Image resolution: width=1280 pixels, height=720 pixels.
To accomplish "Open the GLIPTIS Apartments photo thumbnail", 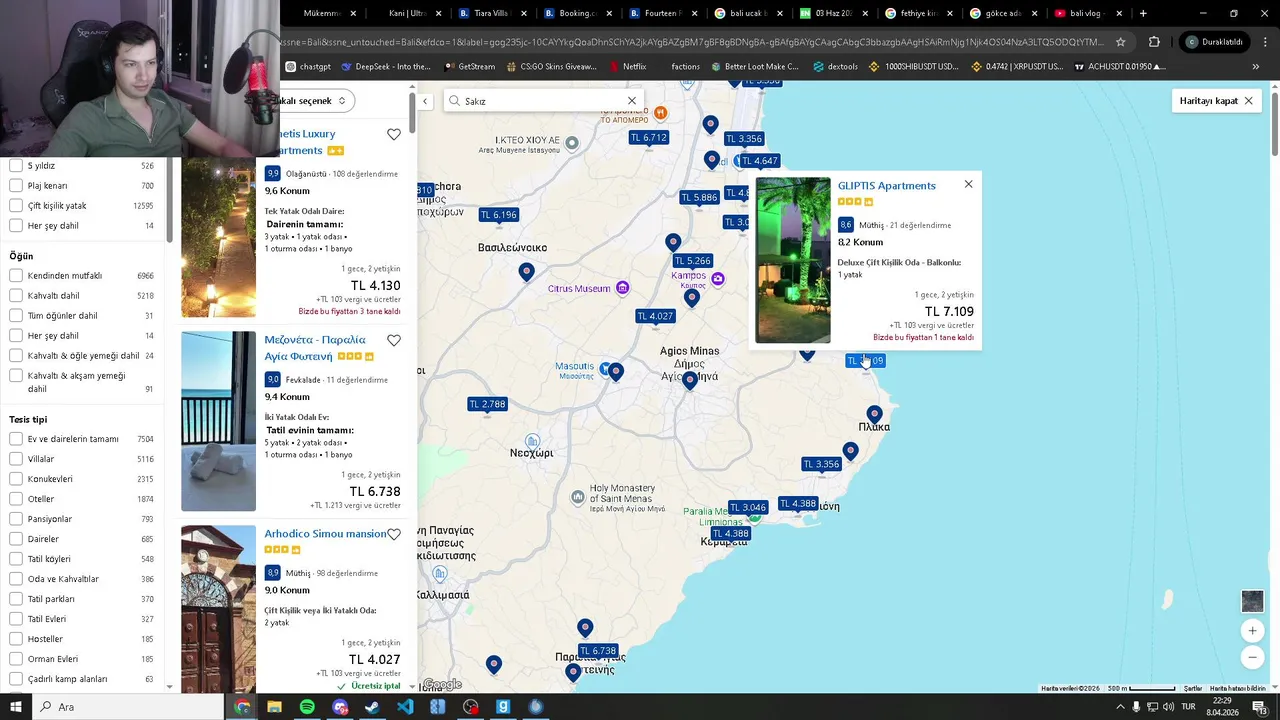I will point(793,261).
